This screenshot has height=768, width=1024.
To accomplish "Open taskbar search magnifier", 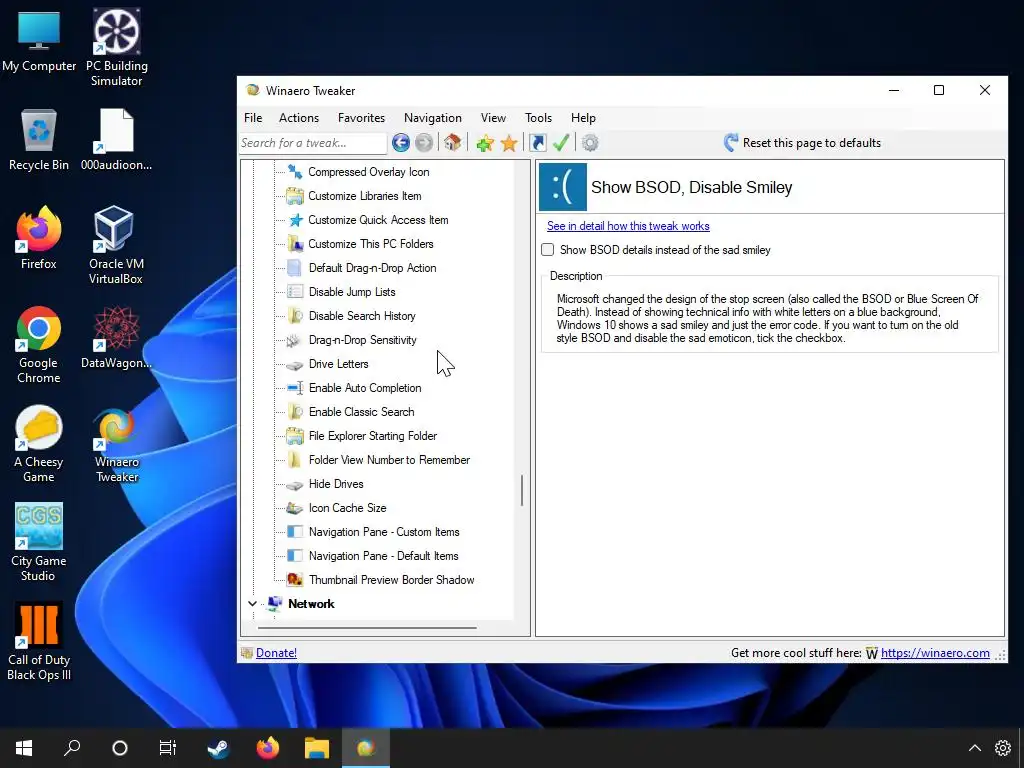I will (x=72, y=748).
